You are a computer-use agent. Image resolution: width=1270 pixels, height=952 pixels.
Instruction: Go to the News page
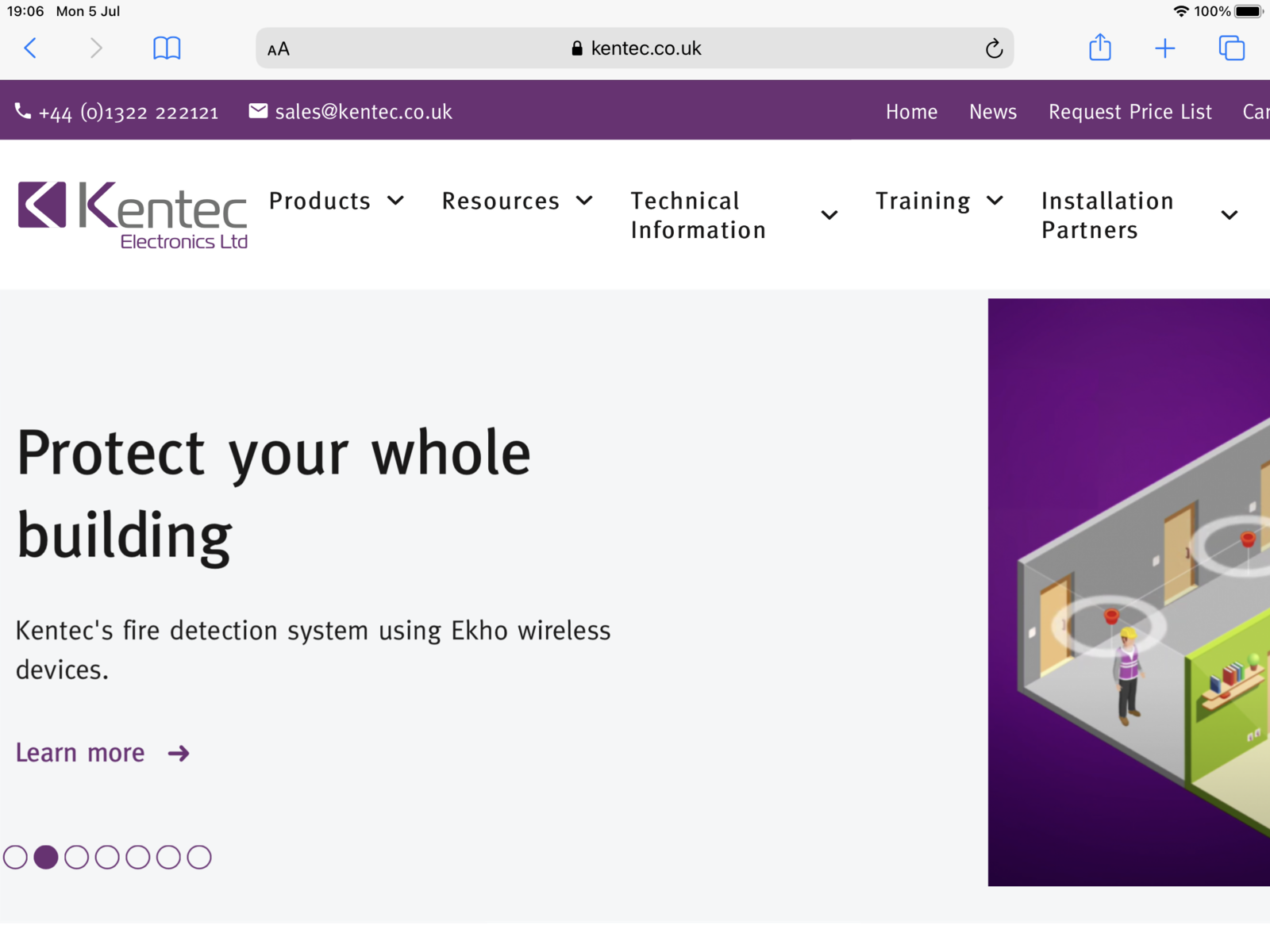pos(992,112)
